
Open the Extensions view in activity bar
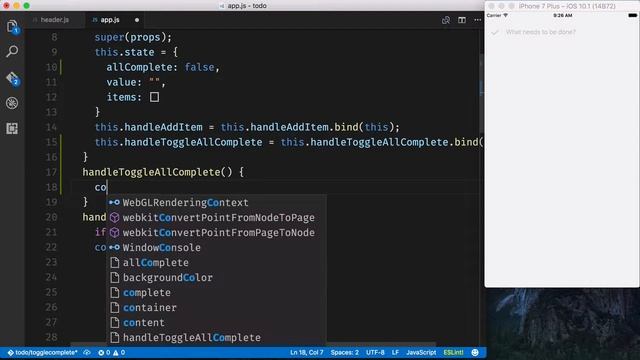[x=12, y=129]
